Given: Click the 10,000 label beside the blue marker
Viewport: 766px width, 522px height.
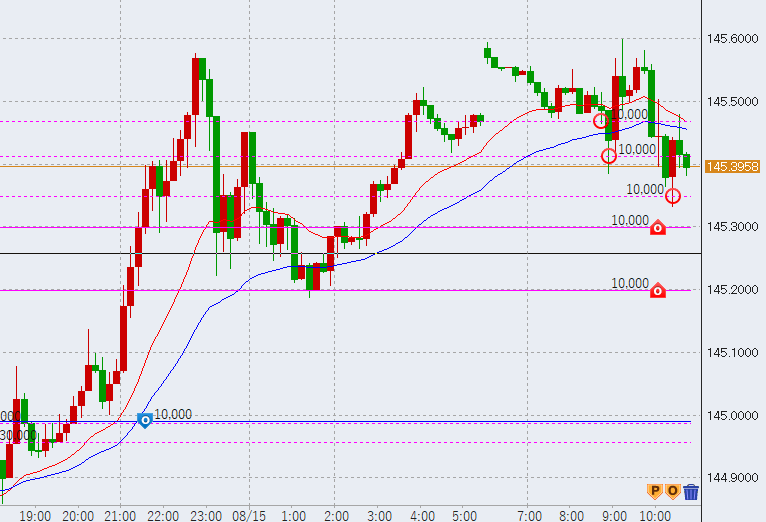Looking at the screenshot, I should [x=174, y=414].
